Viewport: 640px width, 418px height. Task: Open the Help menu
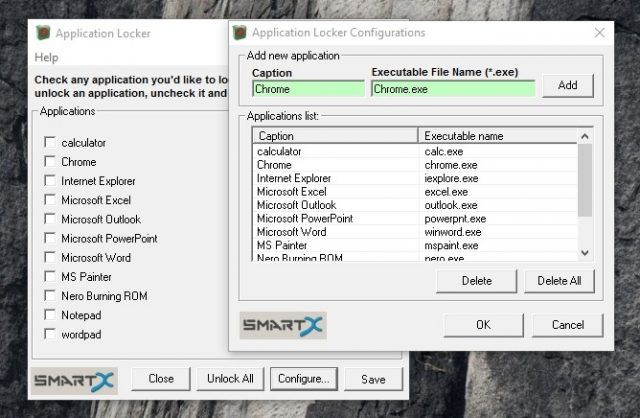(46, 57)
